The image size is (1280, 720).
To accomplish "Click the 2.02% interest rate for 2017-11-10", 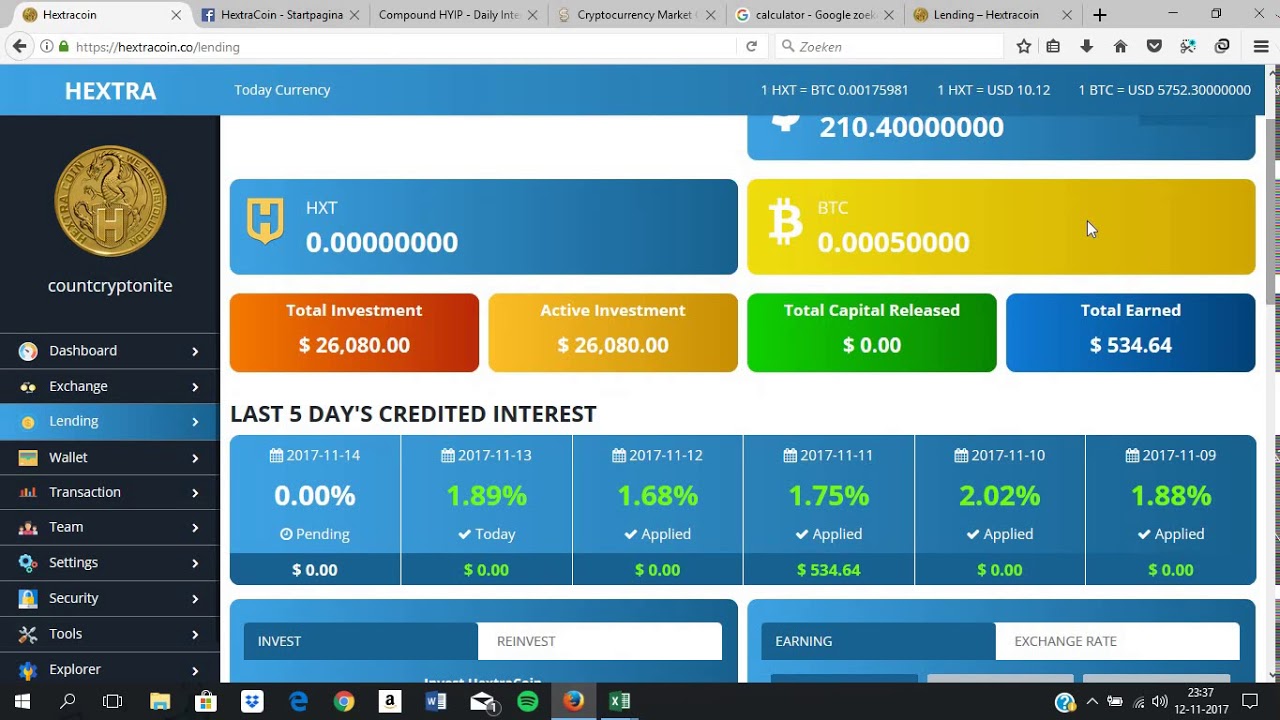I will click(999, 496).
